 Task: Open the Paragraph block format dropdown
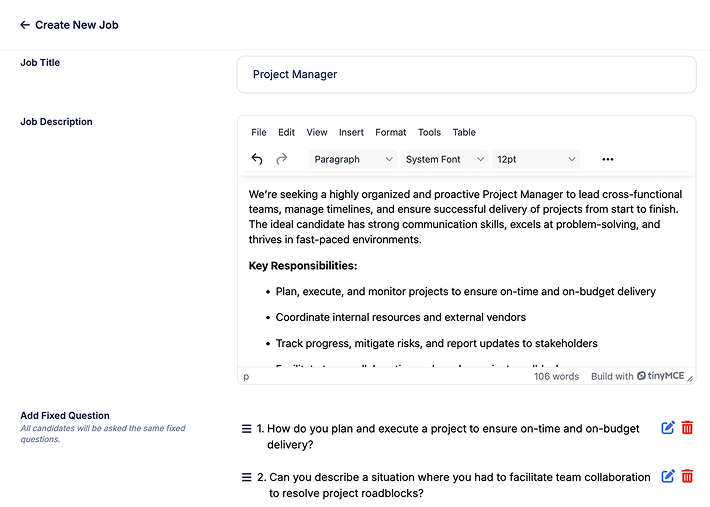pyautogui.click(x=353, y=159)
